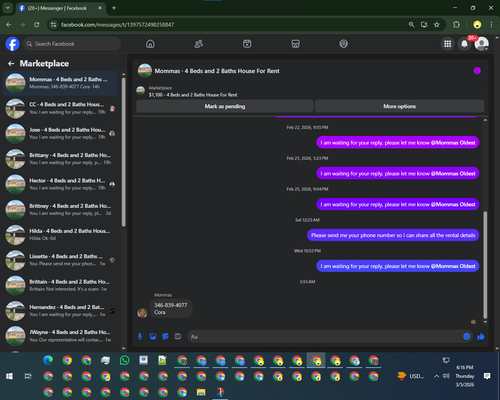Screen dimensions: 500x400
Task: Select the Hernandez conversation in list
Action: click(x=61, y=311)
